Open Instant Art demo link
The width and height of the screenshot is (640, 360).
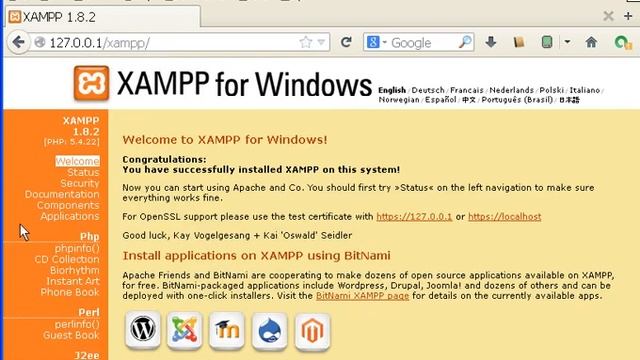coord(73,281)
